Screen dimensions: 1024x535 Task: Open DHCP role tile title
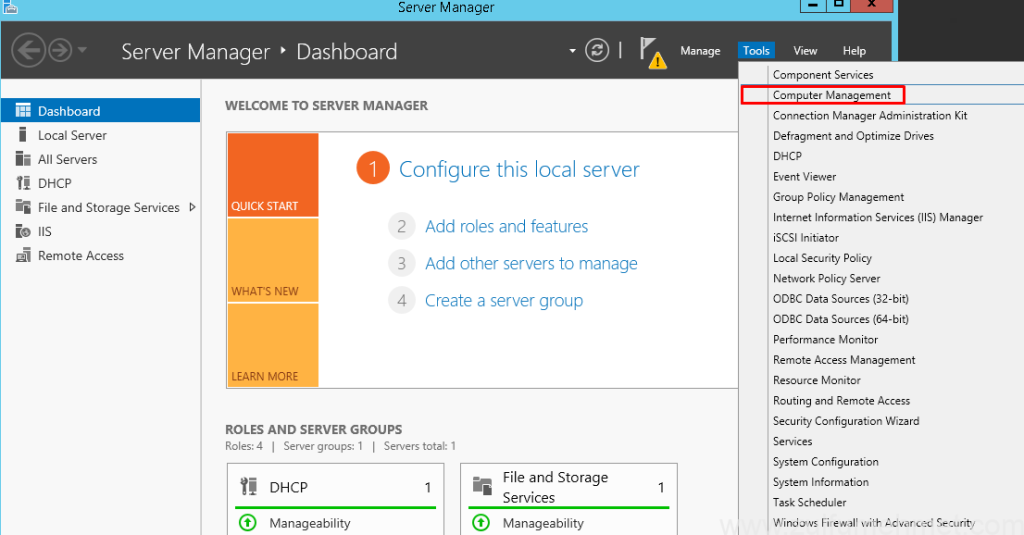tap(288, 487)
